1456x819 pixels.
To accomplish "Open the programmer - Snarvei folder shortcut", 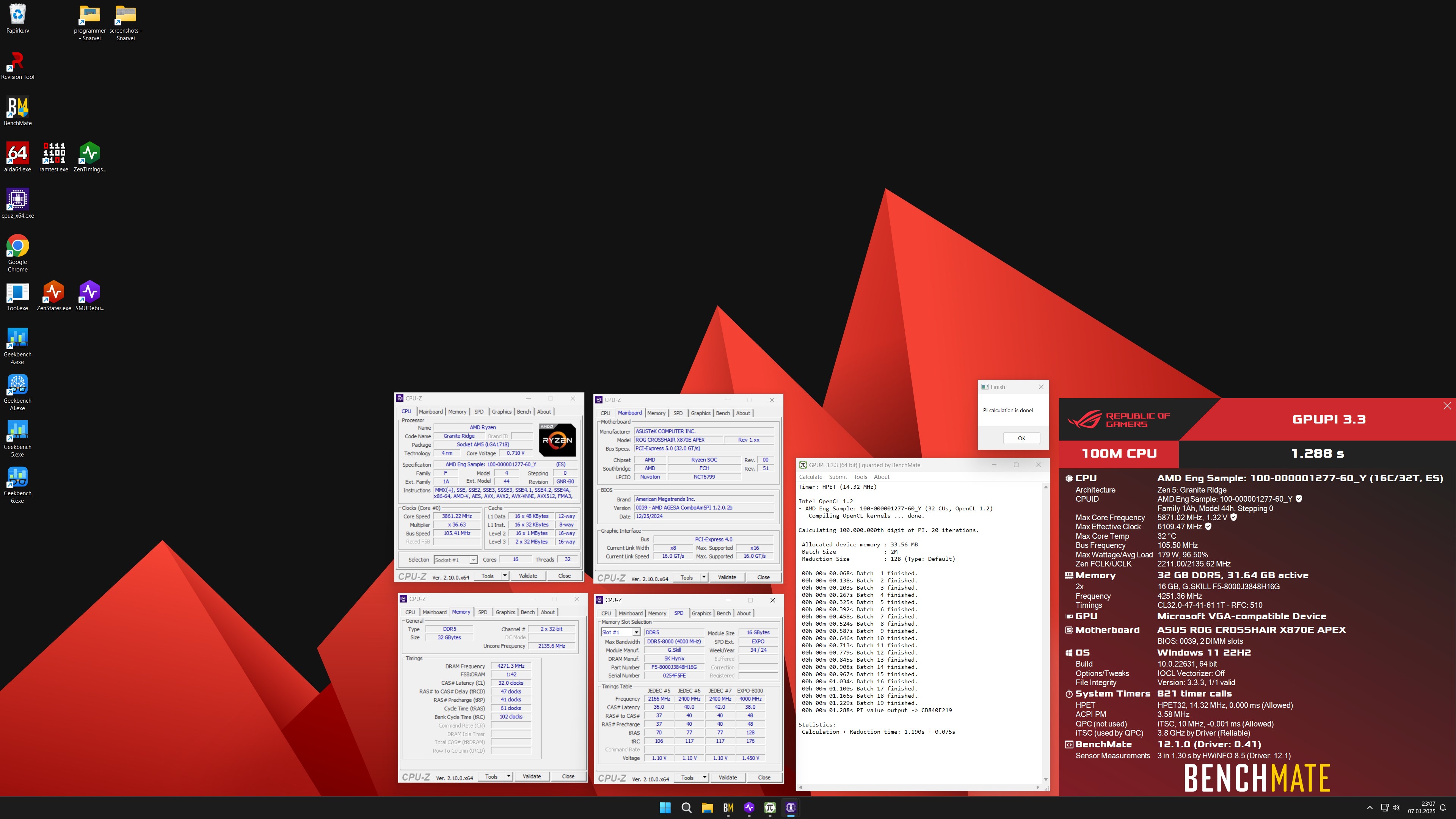I will tap(90, 23).
